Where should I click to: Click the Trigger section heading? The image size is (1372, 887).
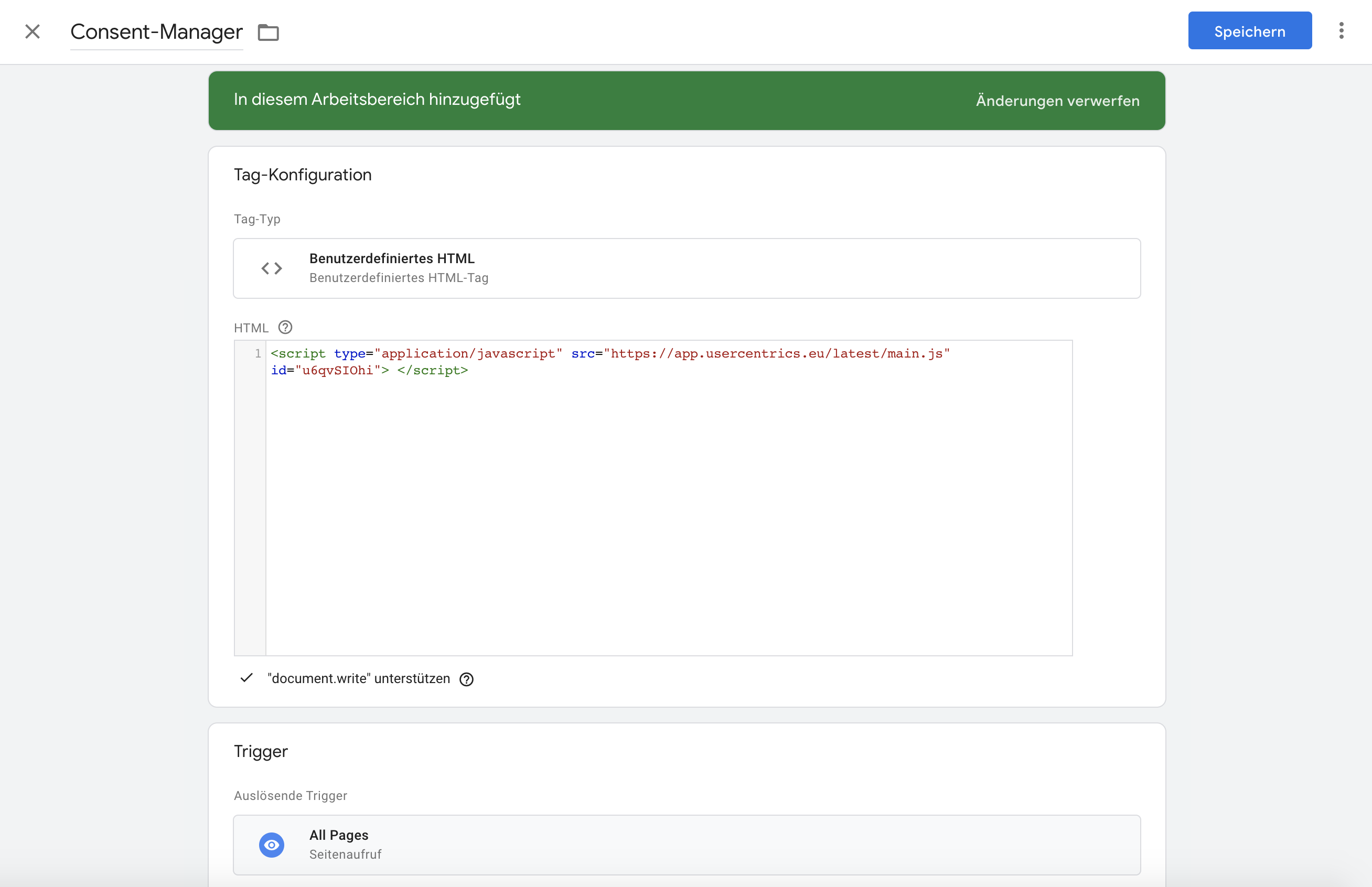click(x=261, y=751)
